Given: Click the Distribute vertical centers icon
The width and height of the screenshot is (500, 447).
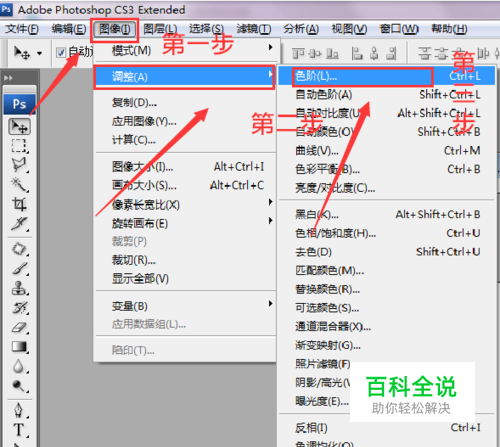Looking at the screenshot, I should coord(442,53).
